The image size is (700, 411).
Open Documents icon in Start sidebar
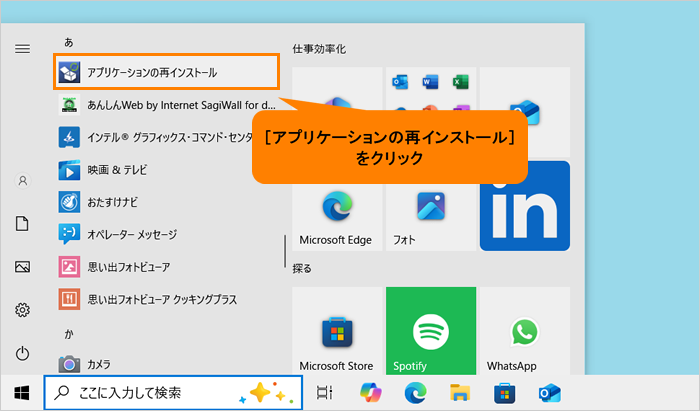pyautogui.click(x=22, y=224)
